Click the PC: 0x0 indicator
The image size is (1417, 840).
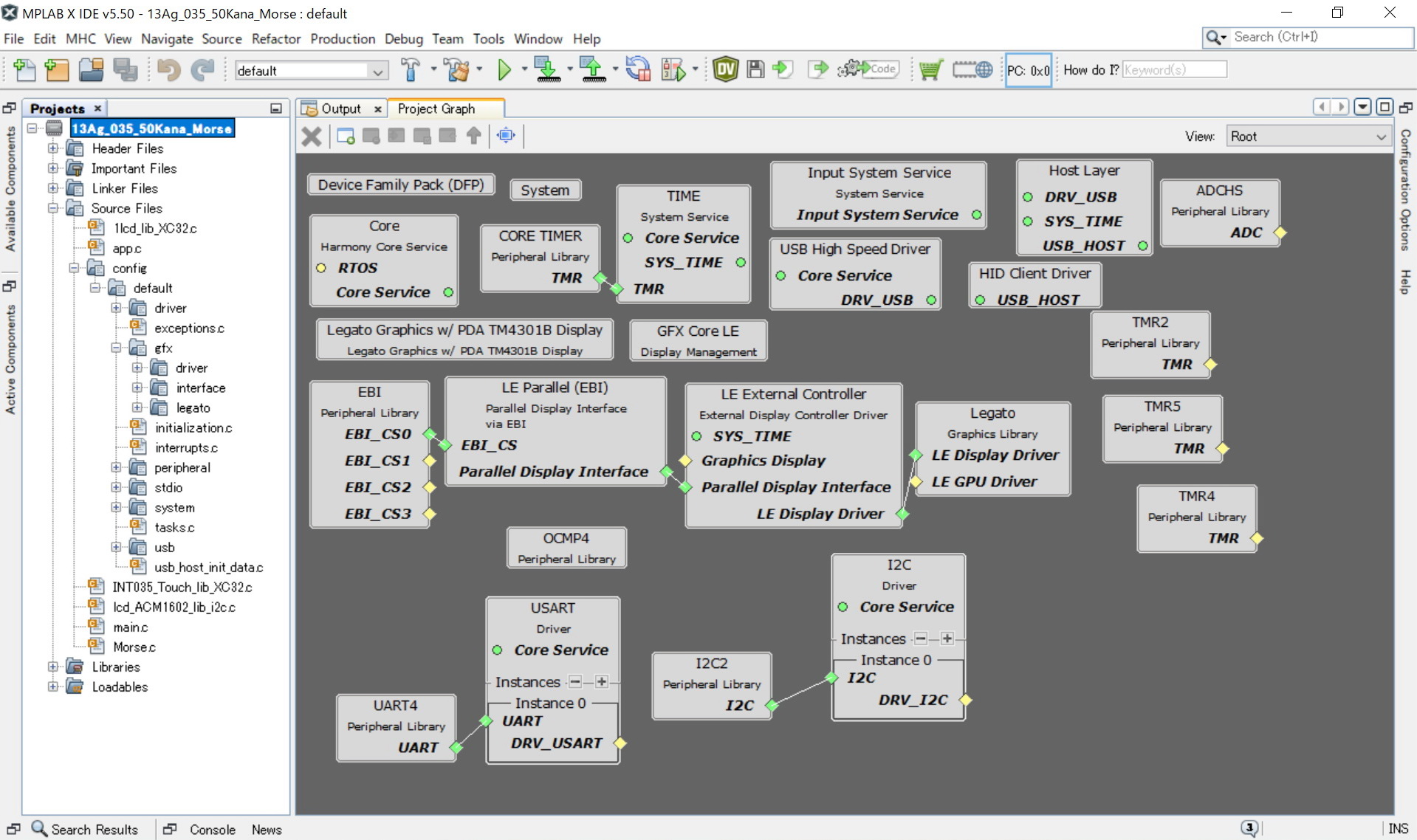click(1028, 70)
